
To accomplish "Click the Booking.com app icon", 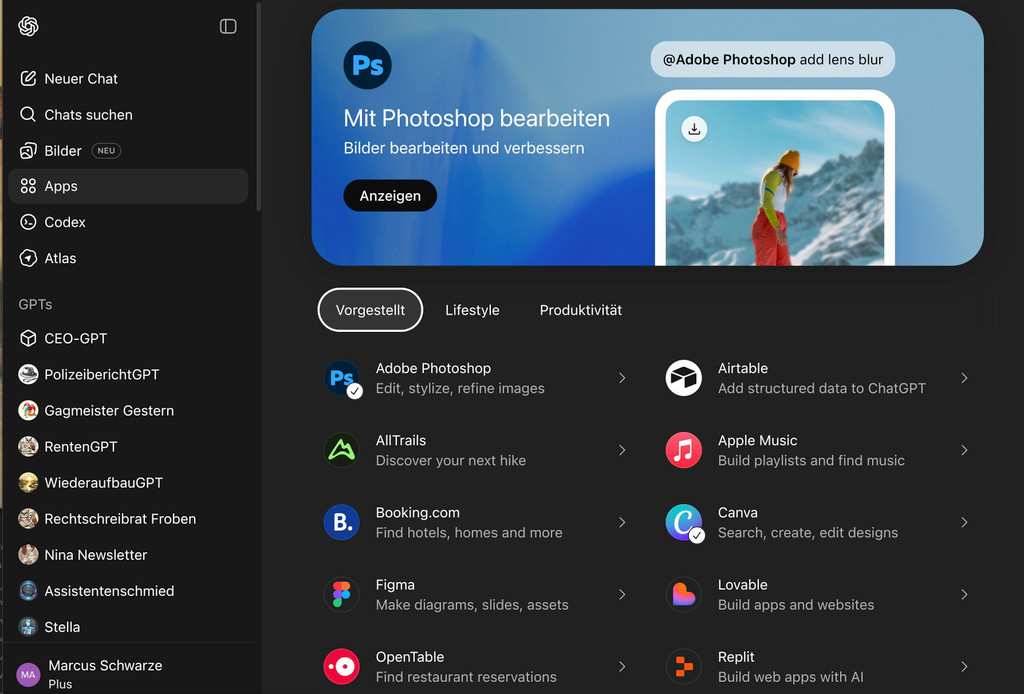I will [x=342, y=523].
